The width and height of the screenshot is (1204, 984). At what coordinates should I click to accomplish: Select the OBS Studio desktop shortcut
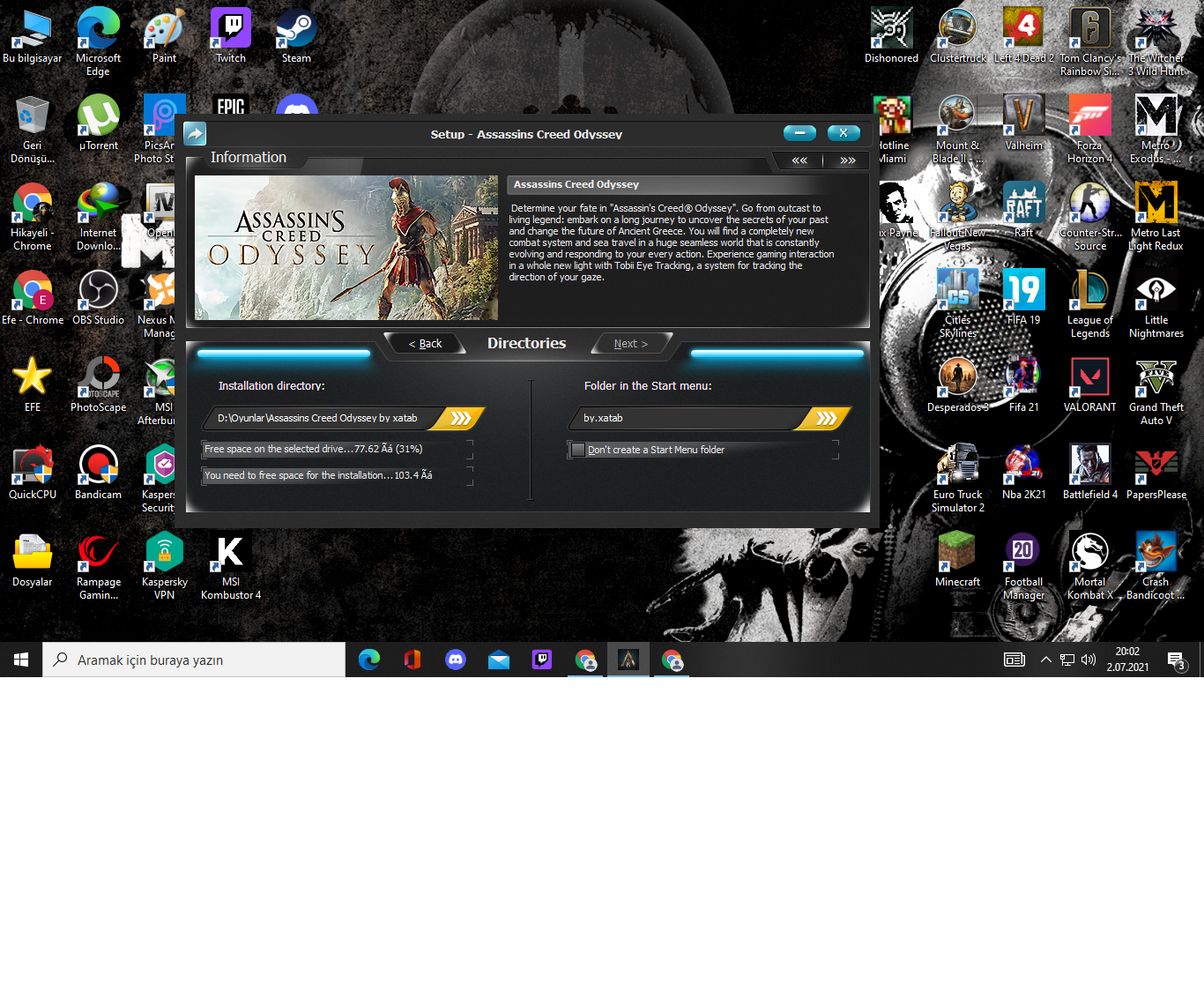[98, 298]
